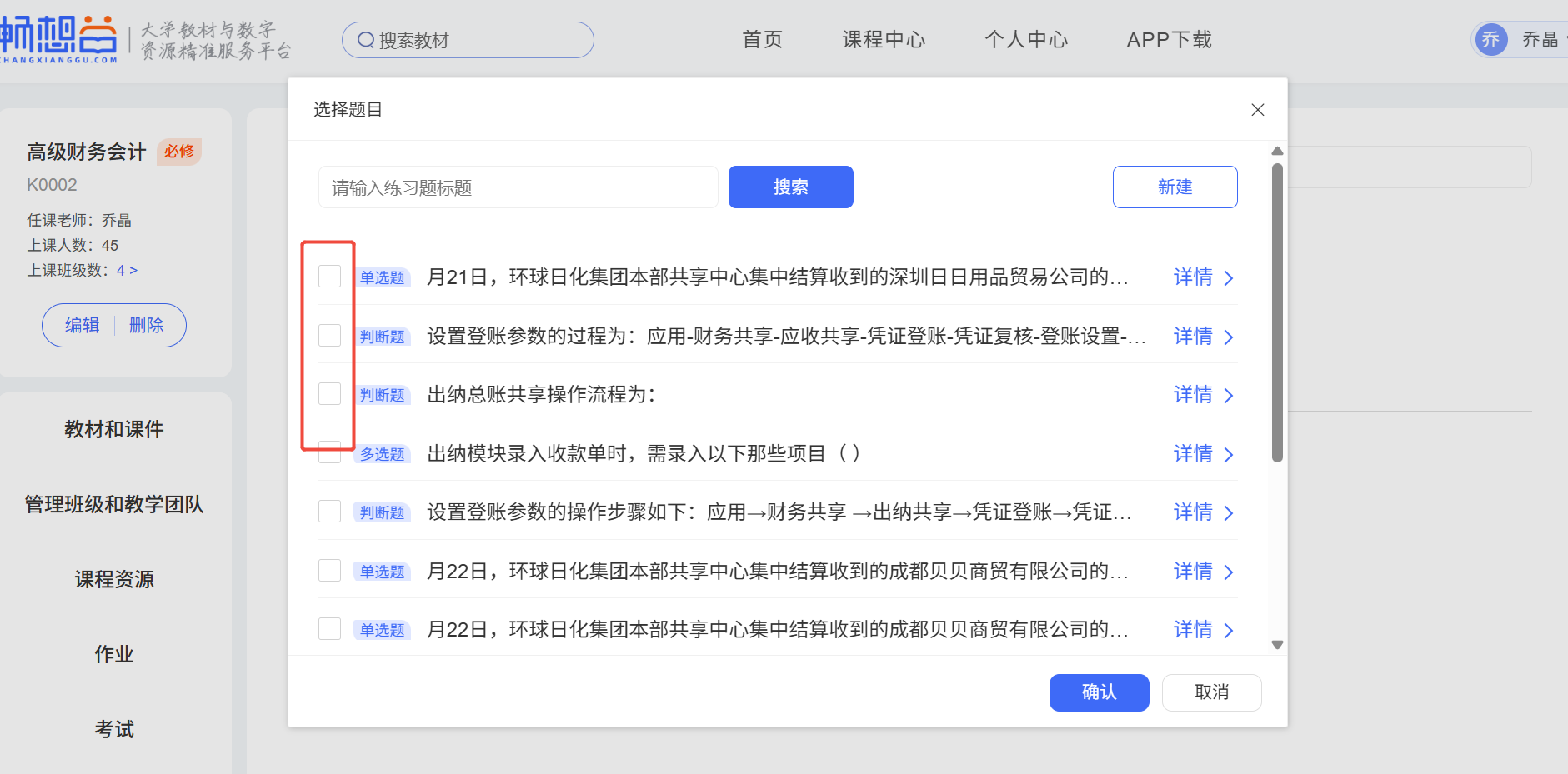Check the box for 月21日 question
The image size is (1568, 774).
330,277
